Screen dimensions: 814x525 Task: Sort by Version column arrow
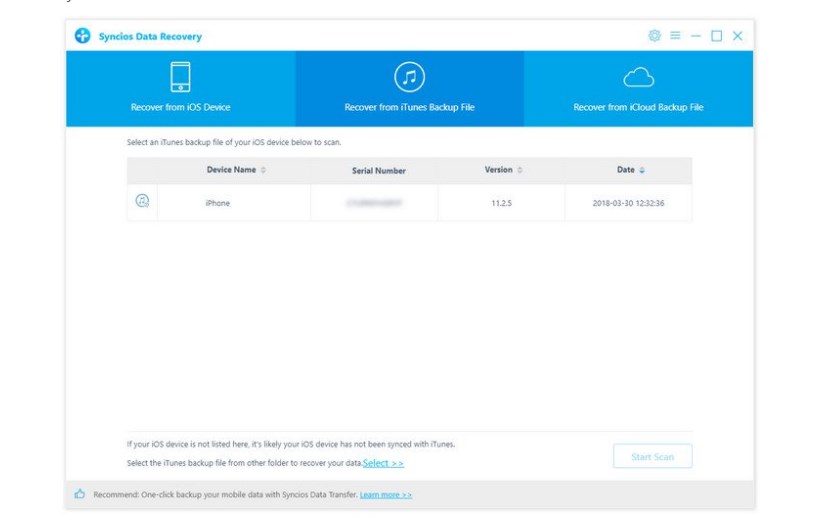(520, 170)
